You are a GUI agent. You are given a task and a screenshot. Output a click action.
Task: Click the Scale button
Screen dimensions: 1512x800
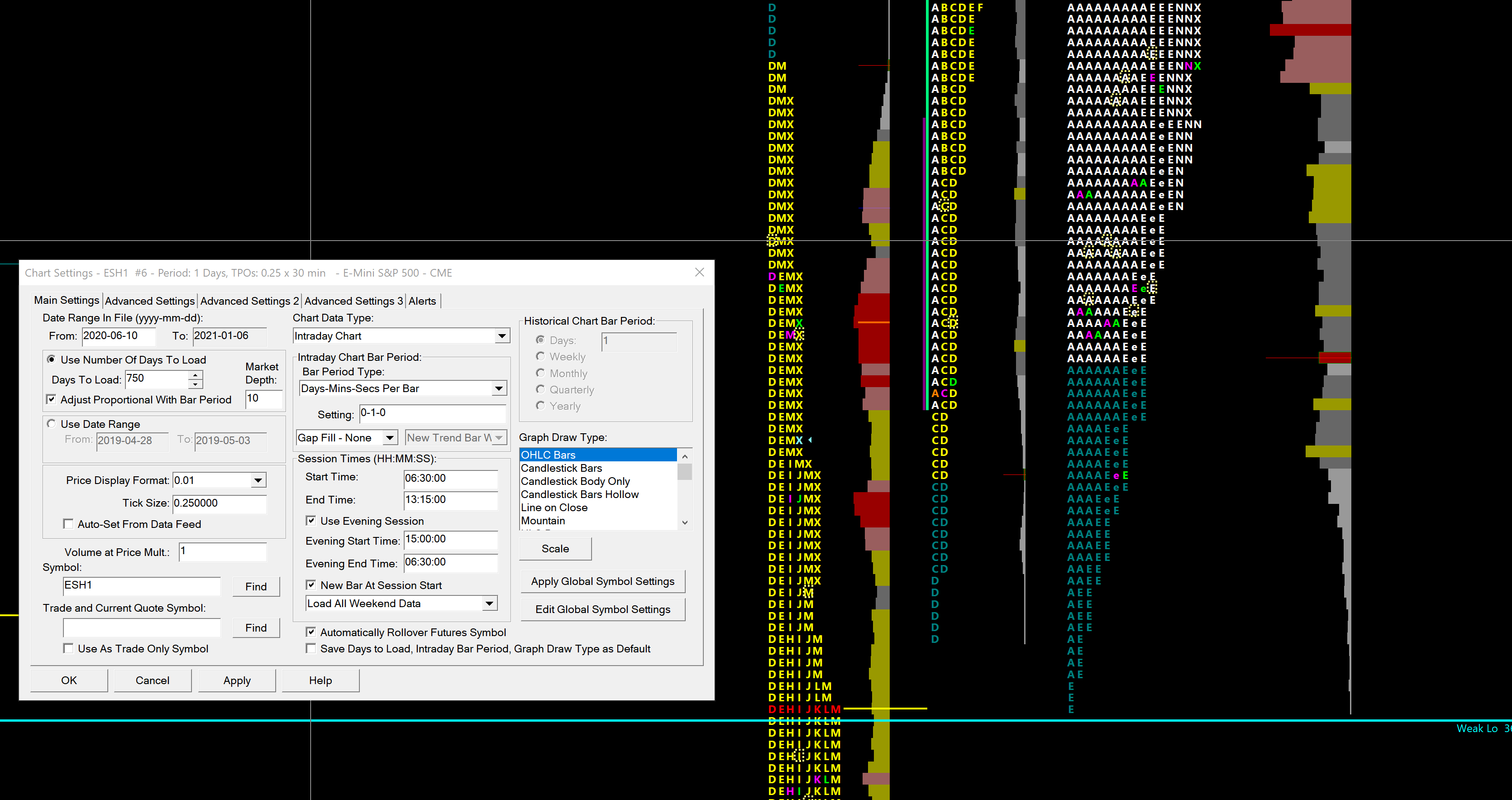pos(555,549)
